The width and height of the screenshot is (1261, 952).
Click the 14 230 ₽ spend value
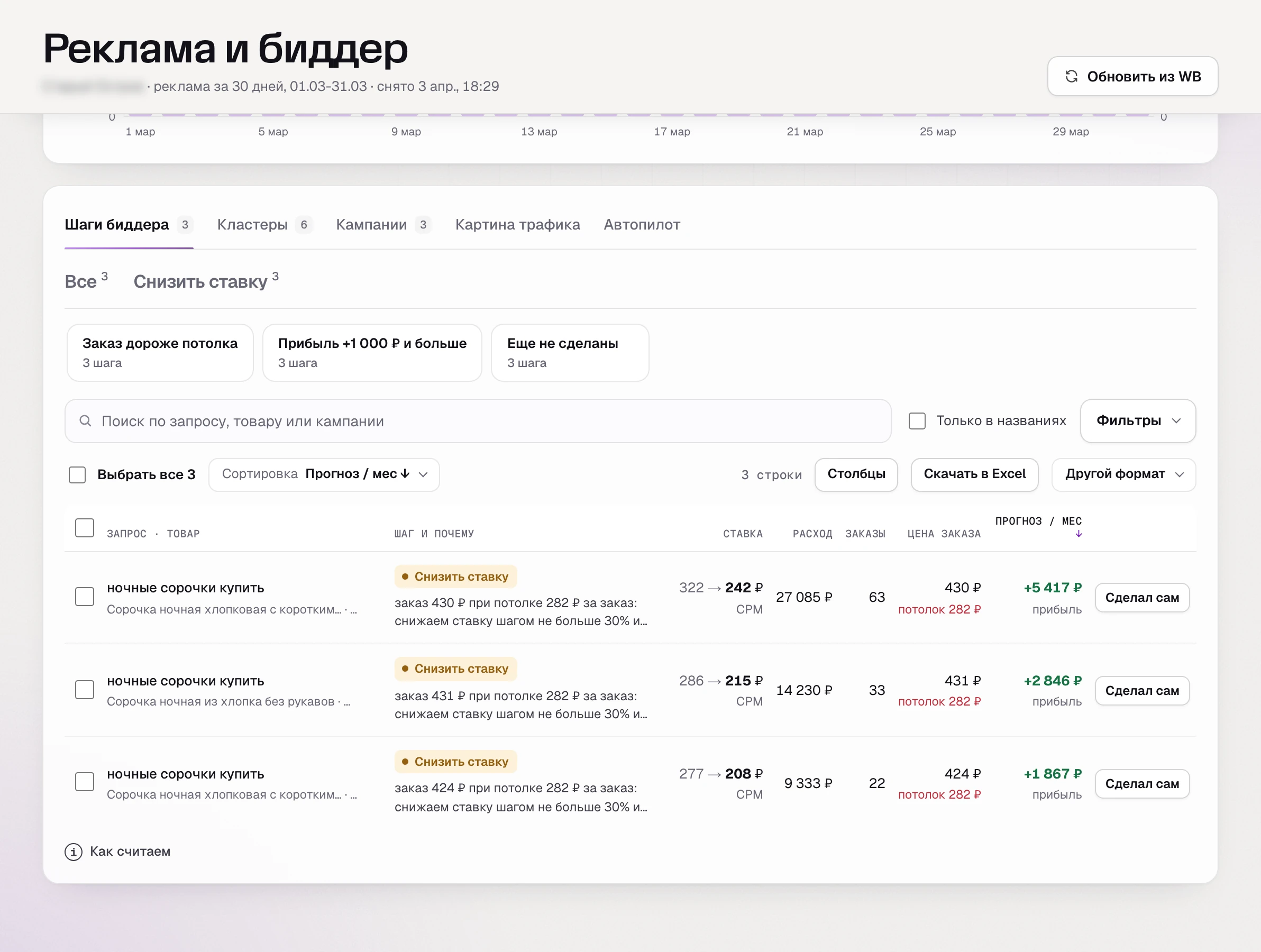tap(804, 690)
